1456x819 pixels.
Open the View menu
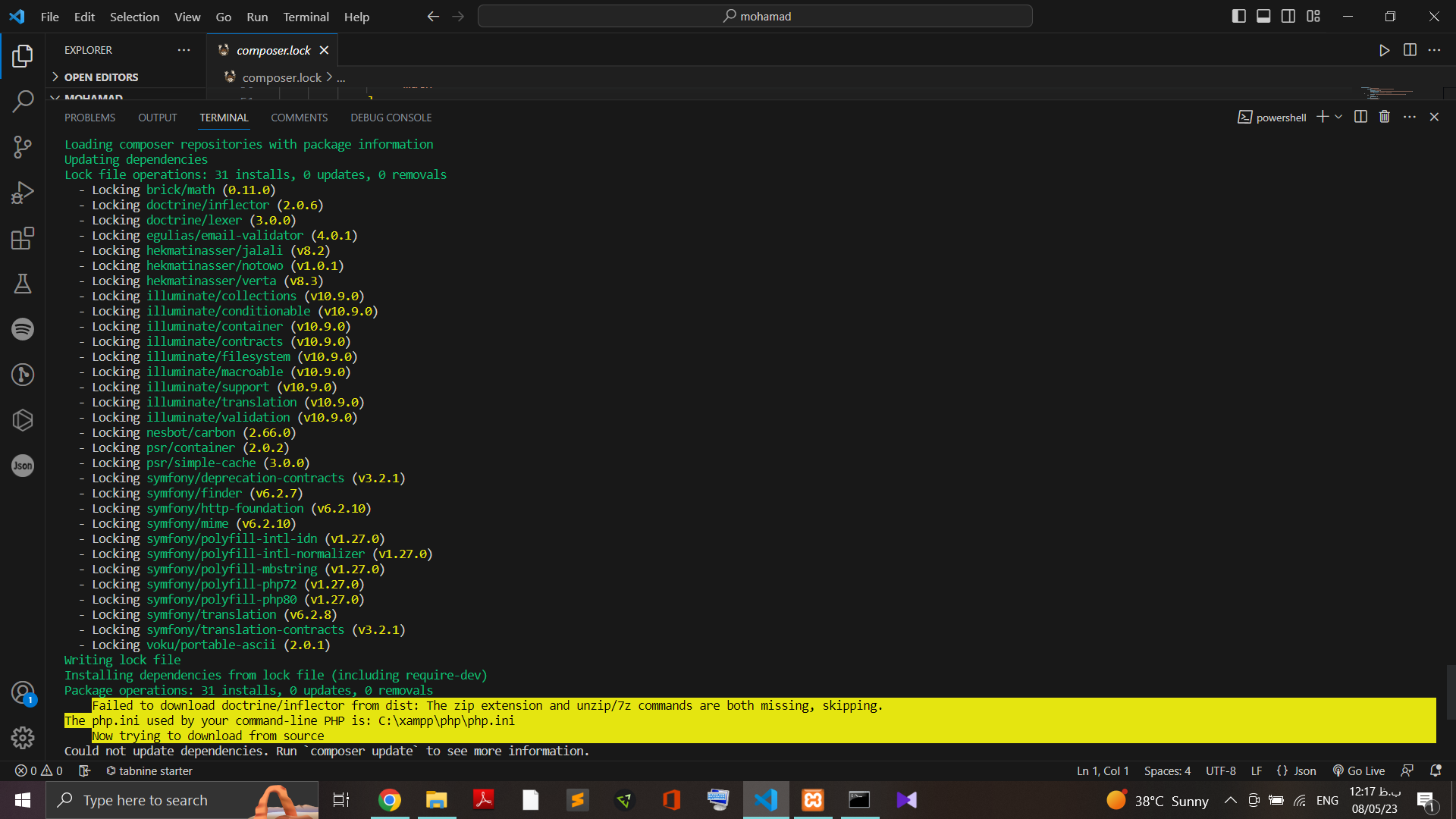(187, 17)
